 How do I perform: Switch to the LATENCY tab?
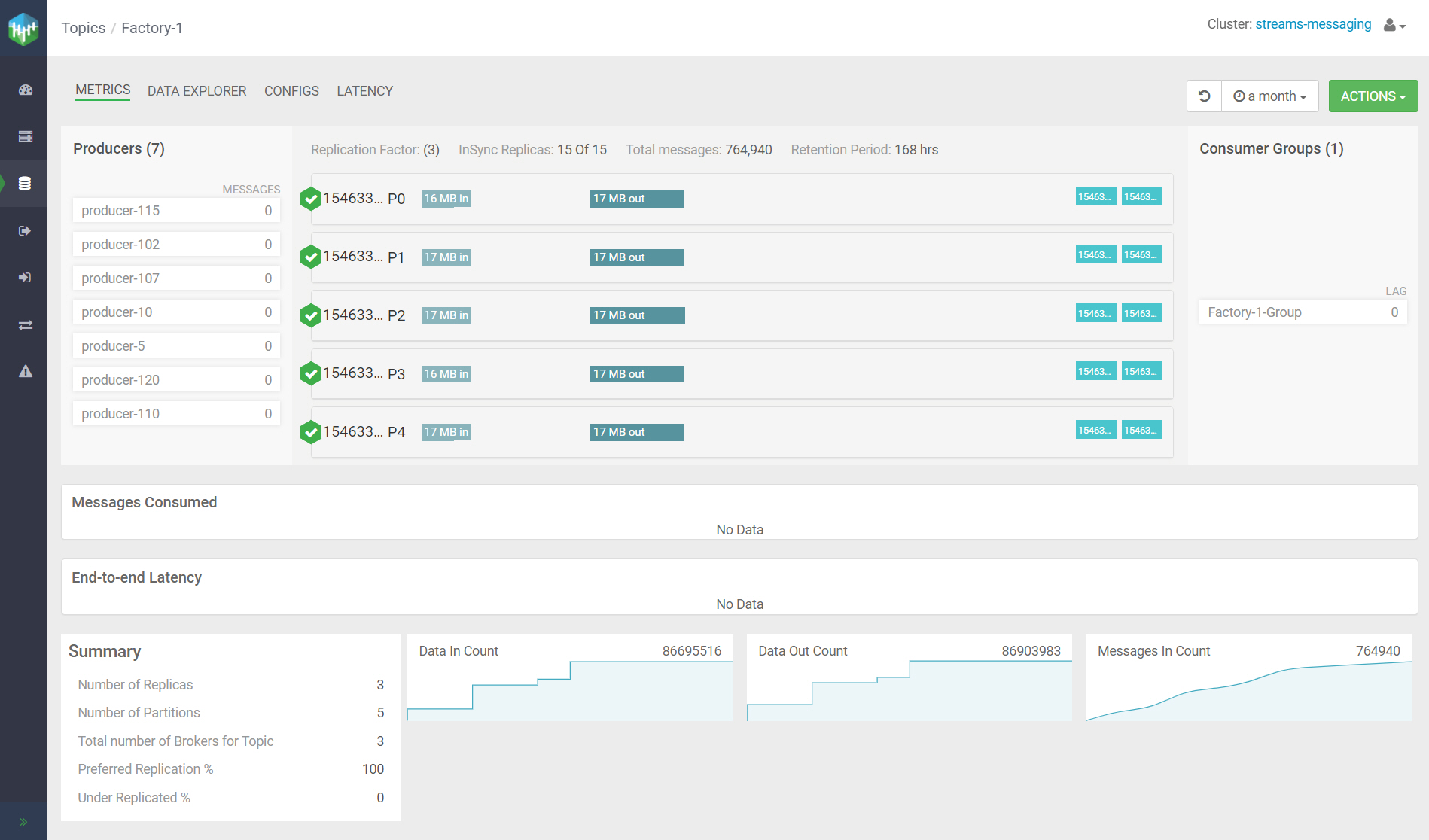click(365, 91)
